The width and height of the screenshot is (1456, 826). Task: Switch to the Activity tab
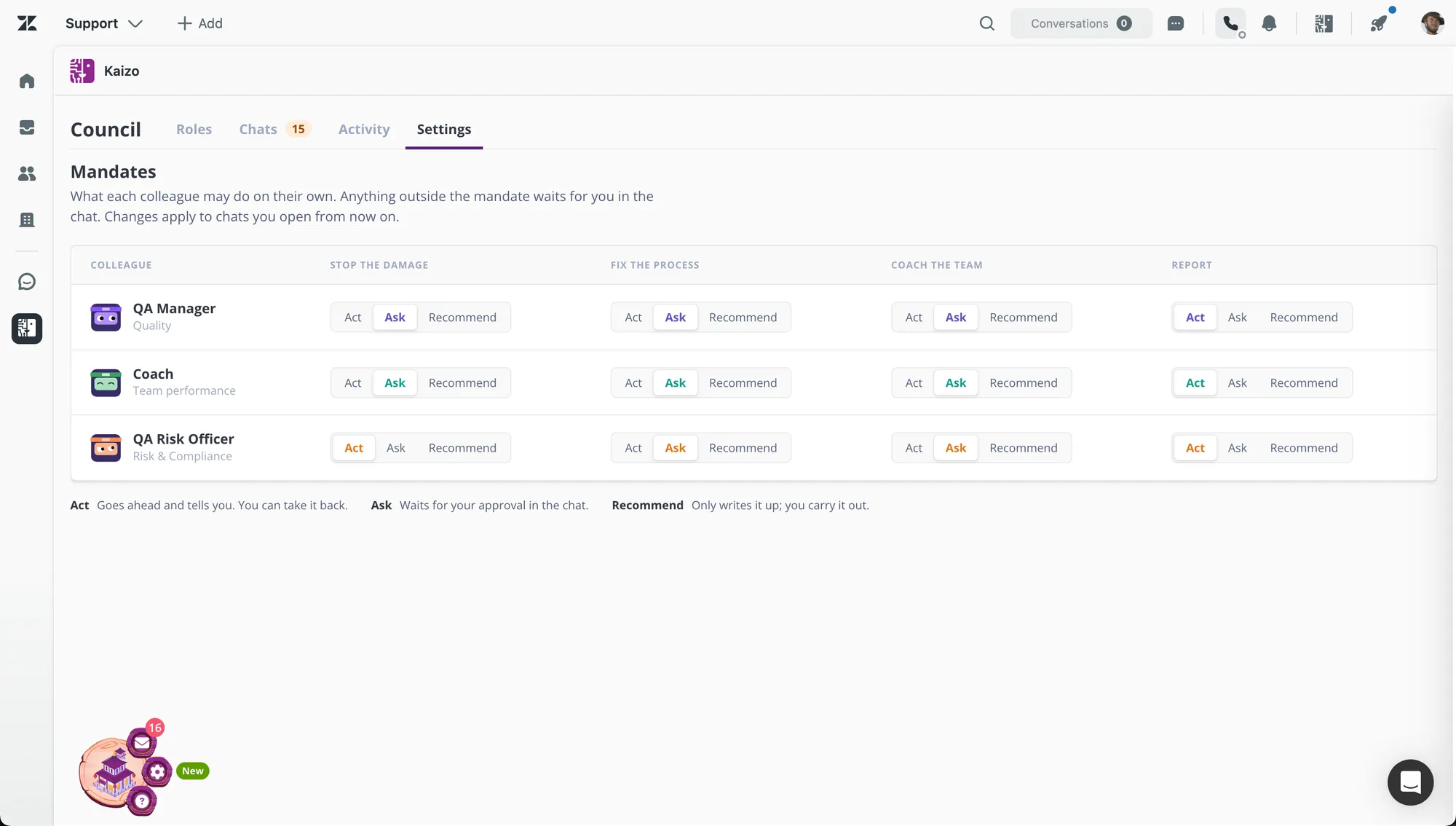364,129
